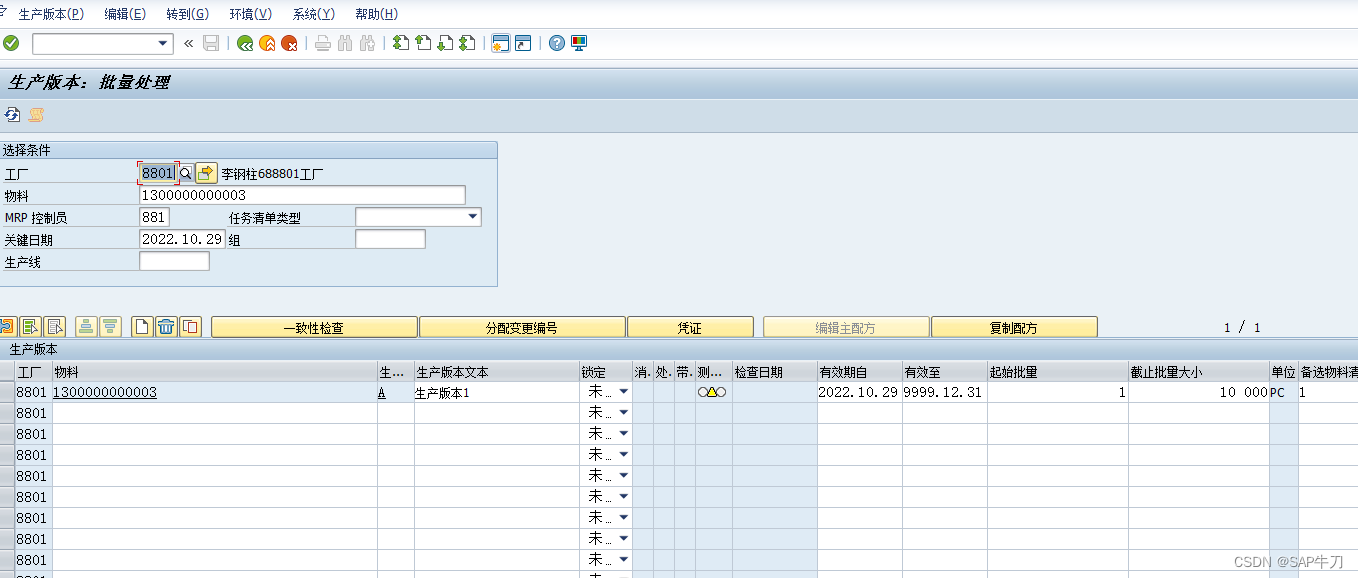Open the 锁定 dropdown in the third table row
The height and width of the screenshot is (578, 1358).
[624, 434]
